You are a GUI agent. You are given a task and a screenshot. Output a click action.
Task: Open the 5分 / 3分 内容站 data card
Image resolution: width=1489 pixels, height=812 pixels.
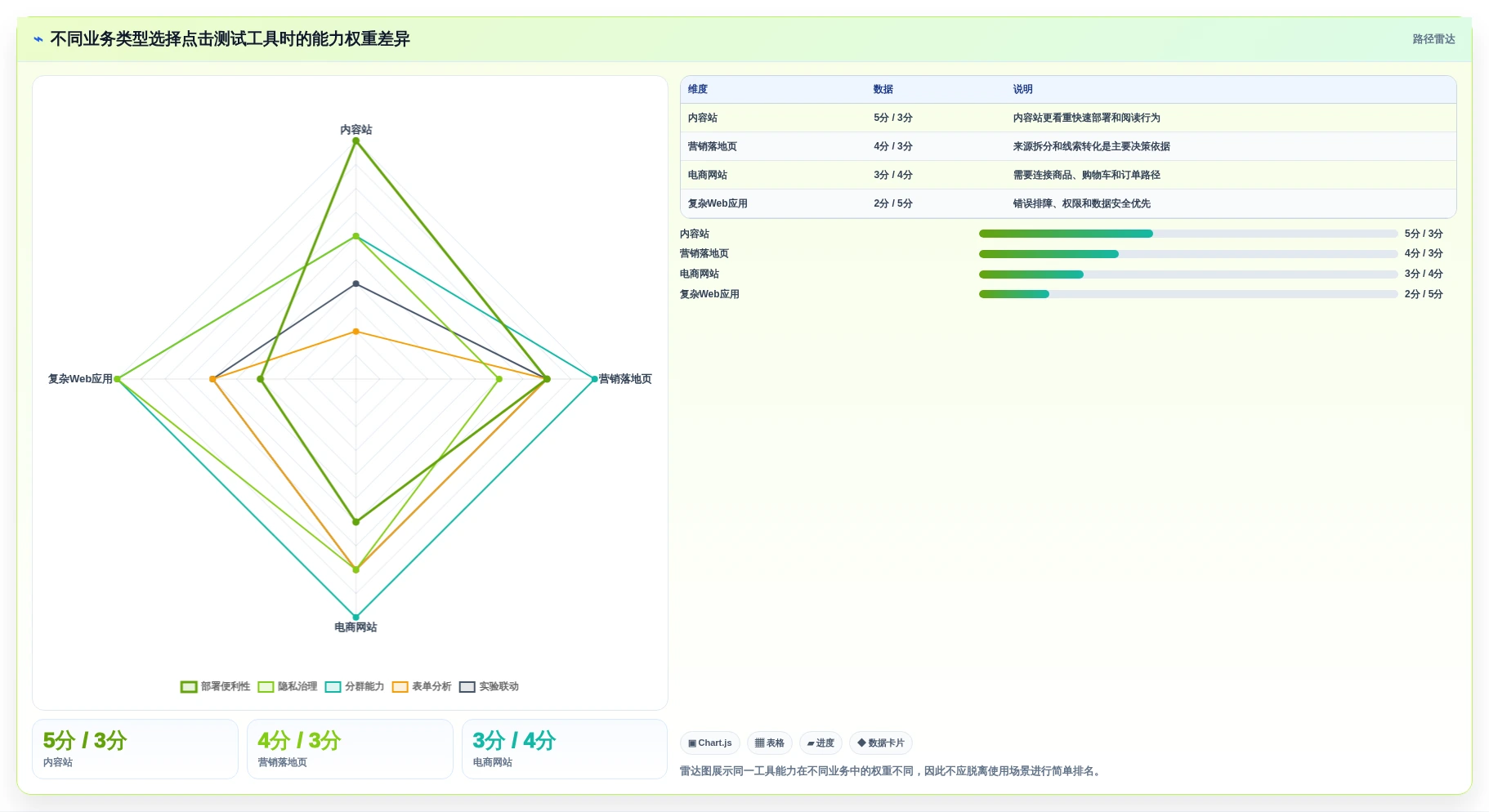pyautogui.click(x=135, y=749)
